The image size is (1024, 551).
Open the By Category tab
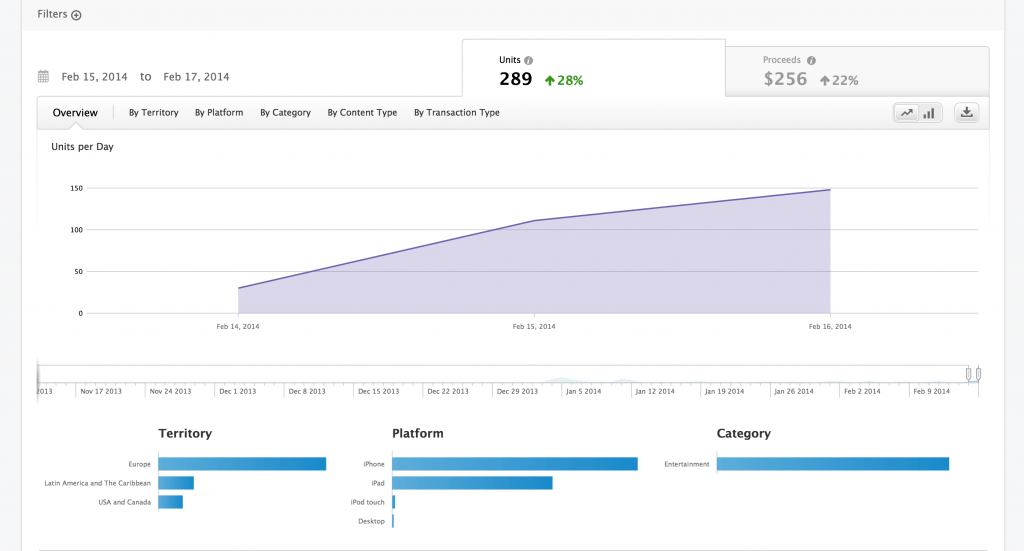point(285,113)
